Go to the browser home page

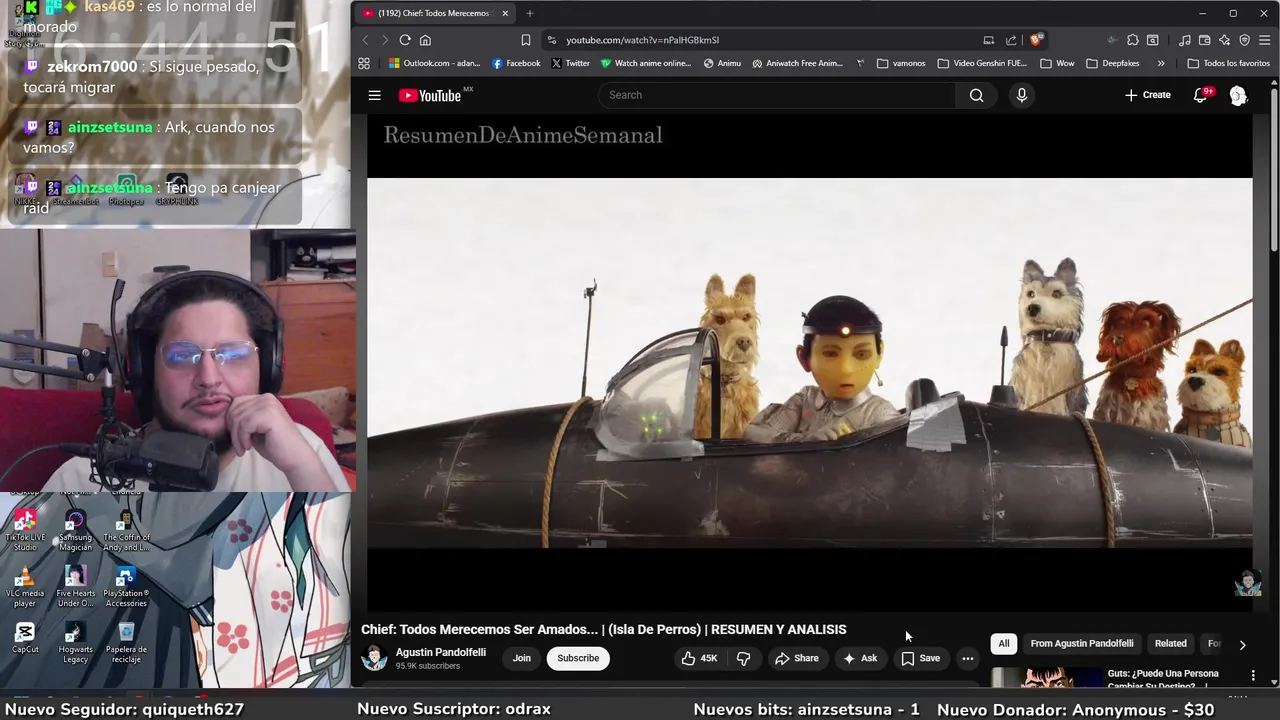pyautogui.click(x=425, y=40)
